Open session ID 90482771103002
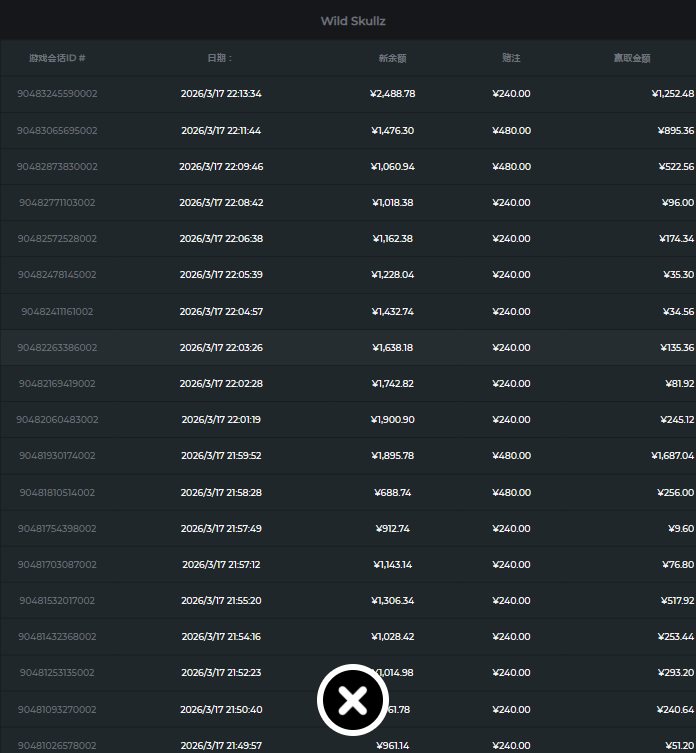The height and width of the screenshot is (753, 696). [x=57, y=202]
